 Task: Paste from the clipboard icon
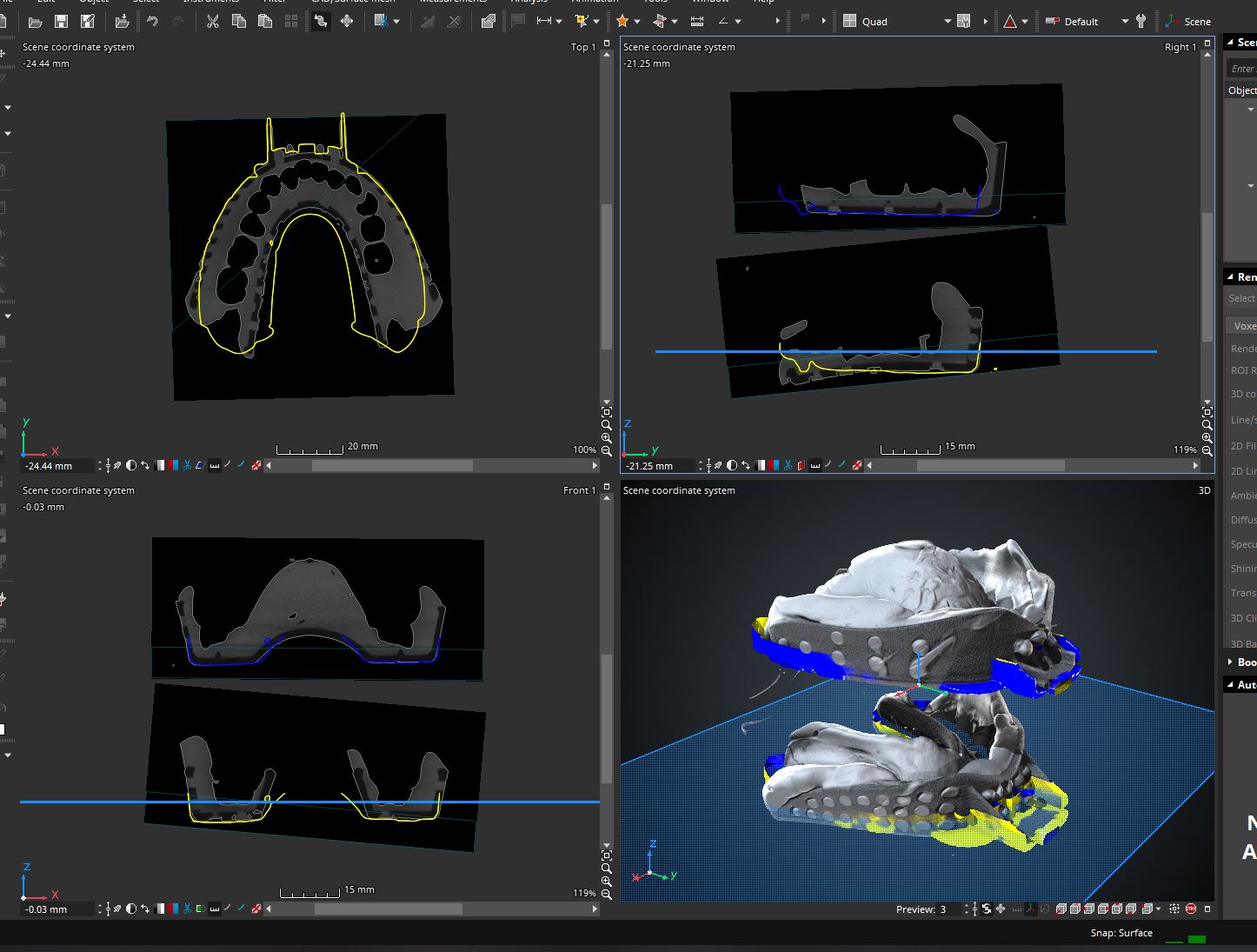[x=265, y=22]
